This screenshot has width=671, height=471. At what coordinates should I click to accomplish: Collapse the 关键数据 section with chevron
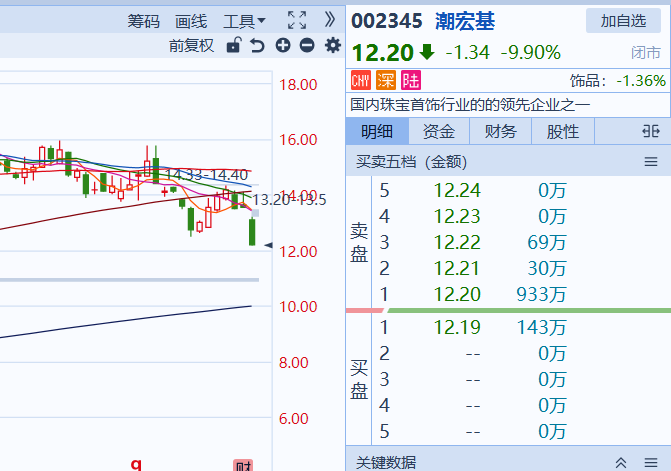(x=621, y=462)
